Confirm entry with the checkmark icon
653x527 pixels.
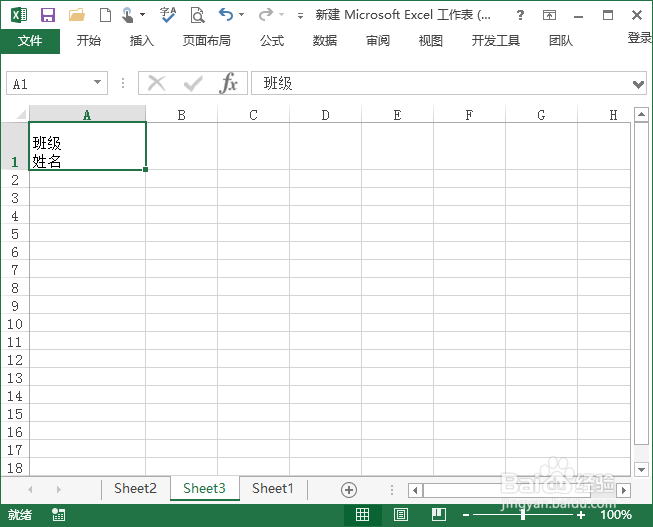(193, 83)
